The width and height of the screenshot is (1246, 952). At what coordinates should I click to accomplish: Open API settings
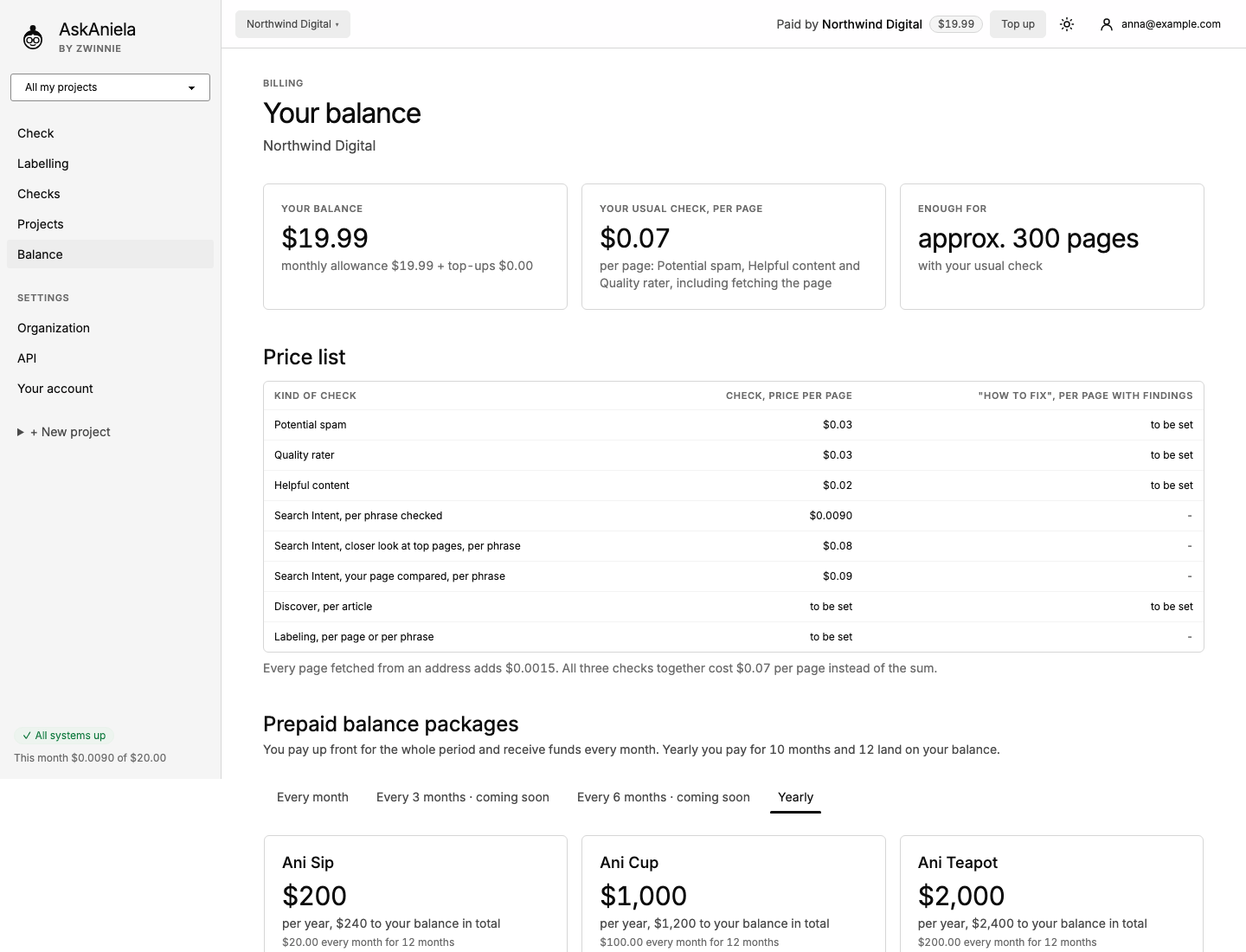[110, 358]
